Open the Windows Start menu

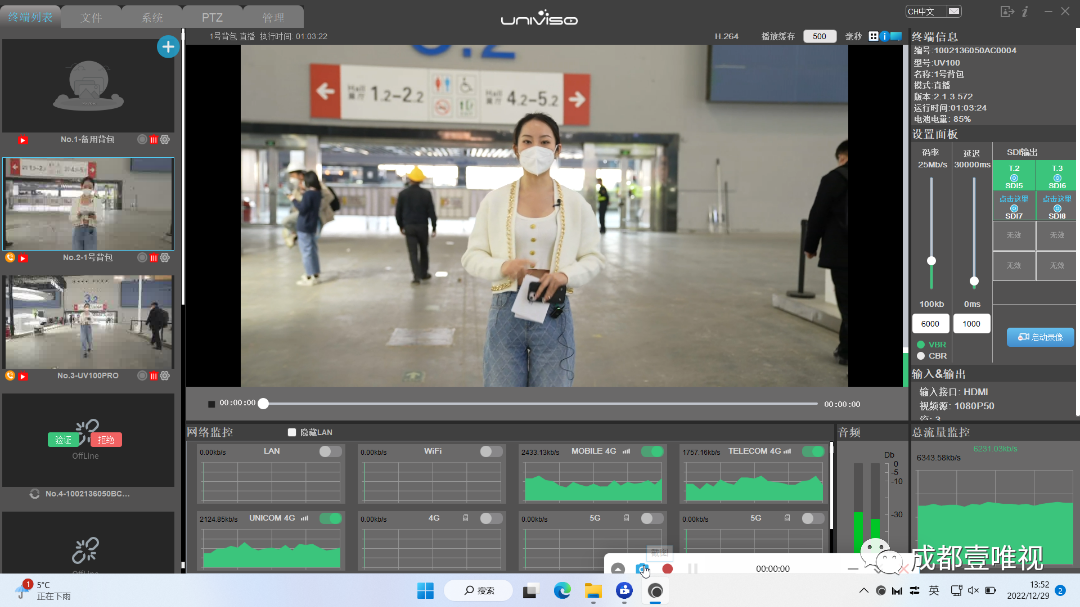pos(426,590)
